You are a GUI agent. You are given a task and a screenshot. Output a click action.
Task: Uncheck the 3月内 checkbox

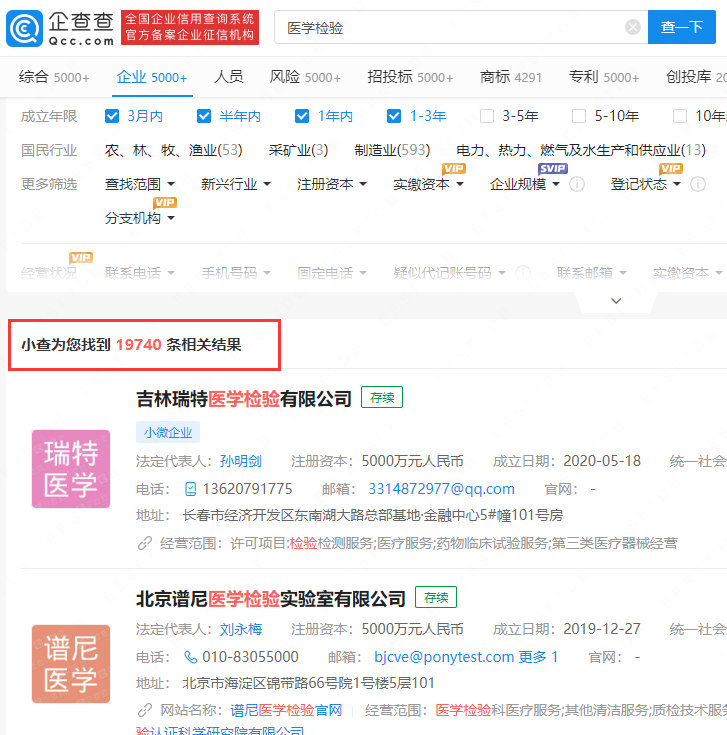click(x=112, y=116)
